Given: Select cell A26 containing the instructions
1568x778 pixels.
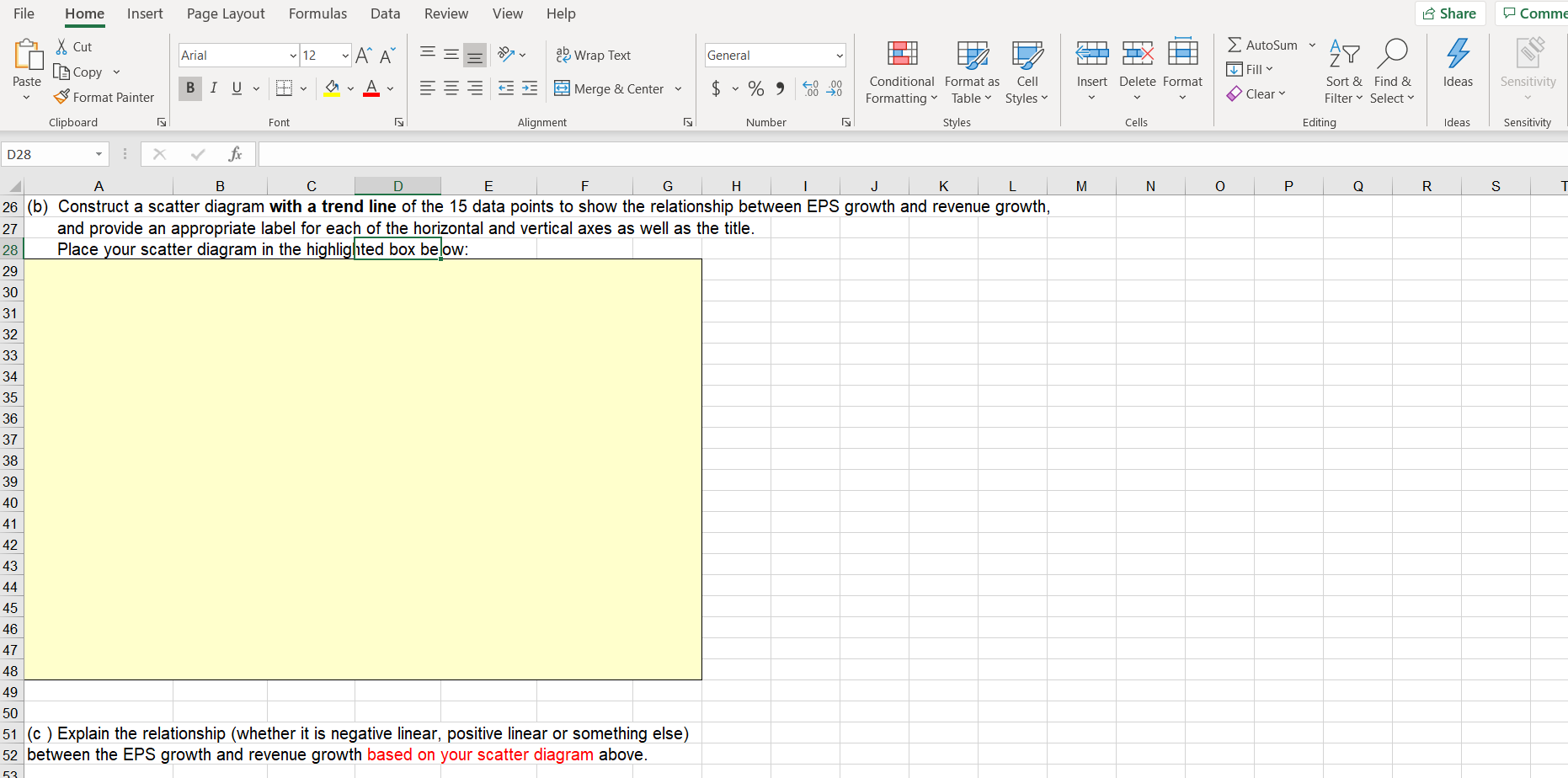Looking at the screenshot, I should 99,206.
